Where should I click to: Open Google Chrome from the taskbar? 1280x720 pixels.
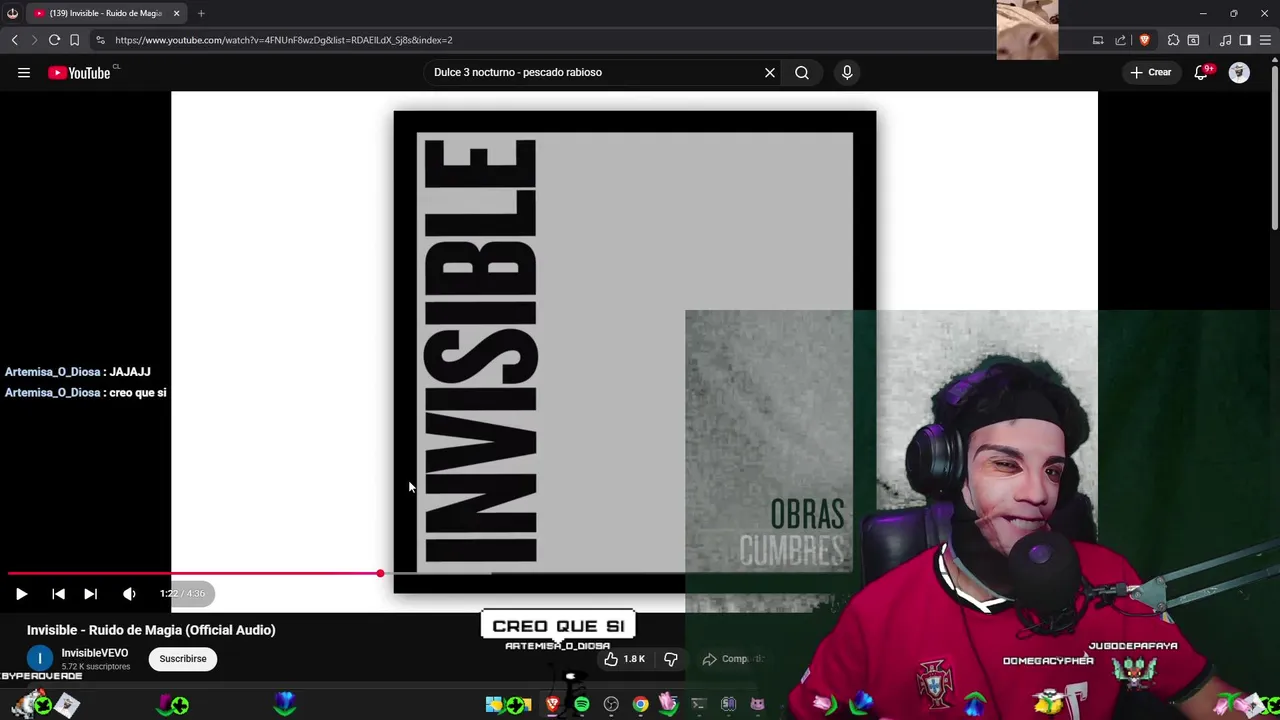pyautogui.click(x=640, y=705)
